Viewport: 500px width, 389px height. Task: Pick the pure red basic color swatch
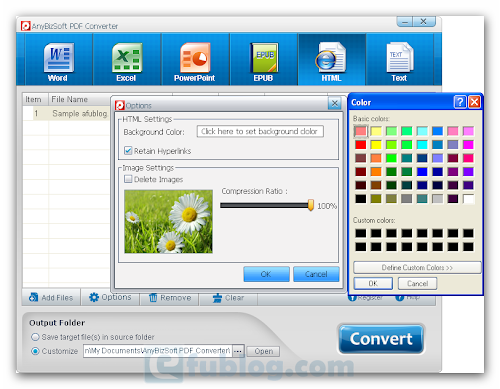click(360, 145)
